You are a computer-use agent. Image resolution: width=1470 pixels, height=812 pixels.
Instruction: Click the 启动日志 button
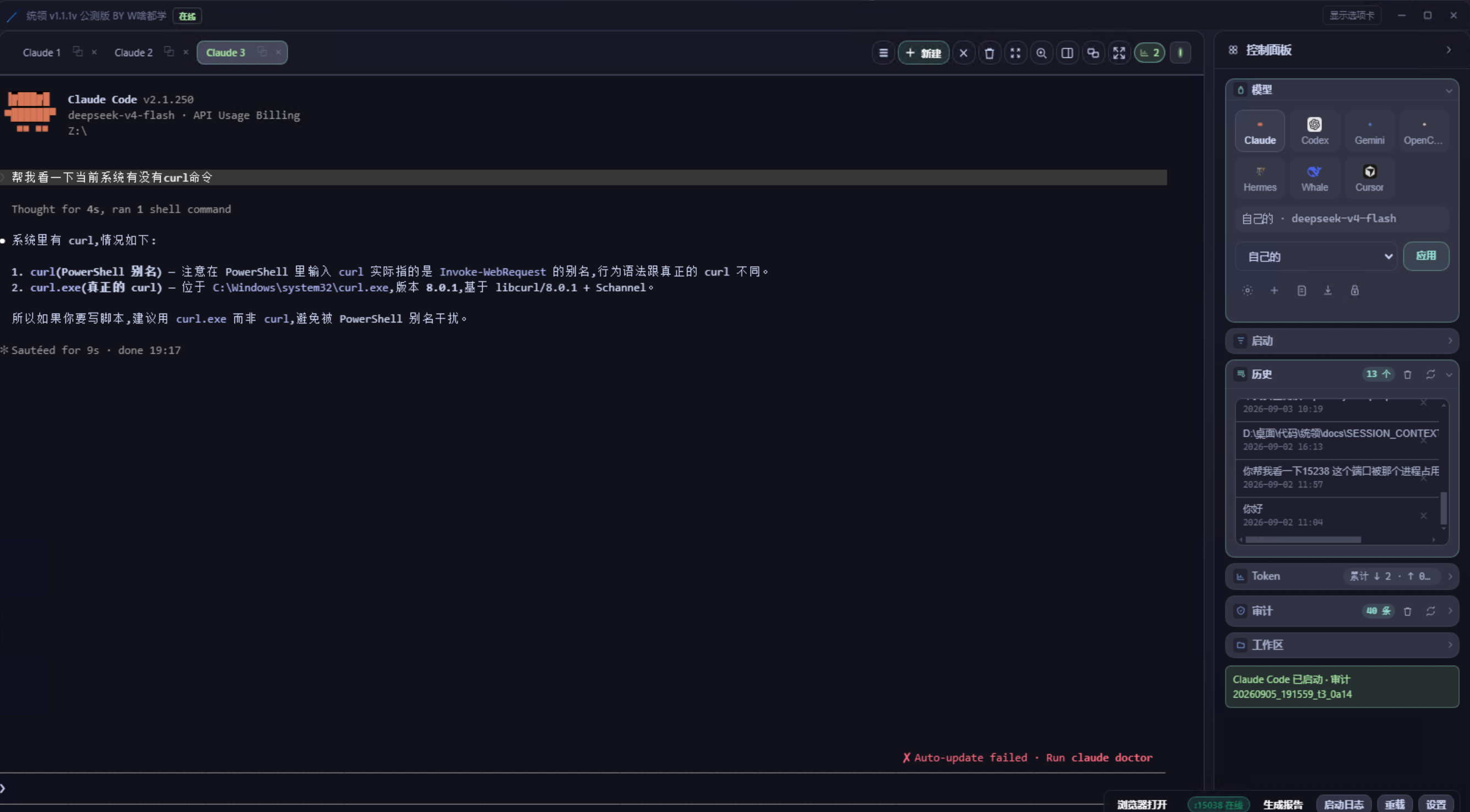coord(1343,804)
